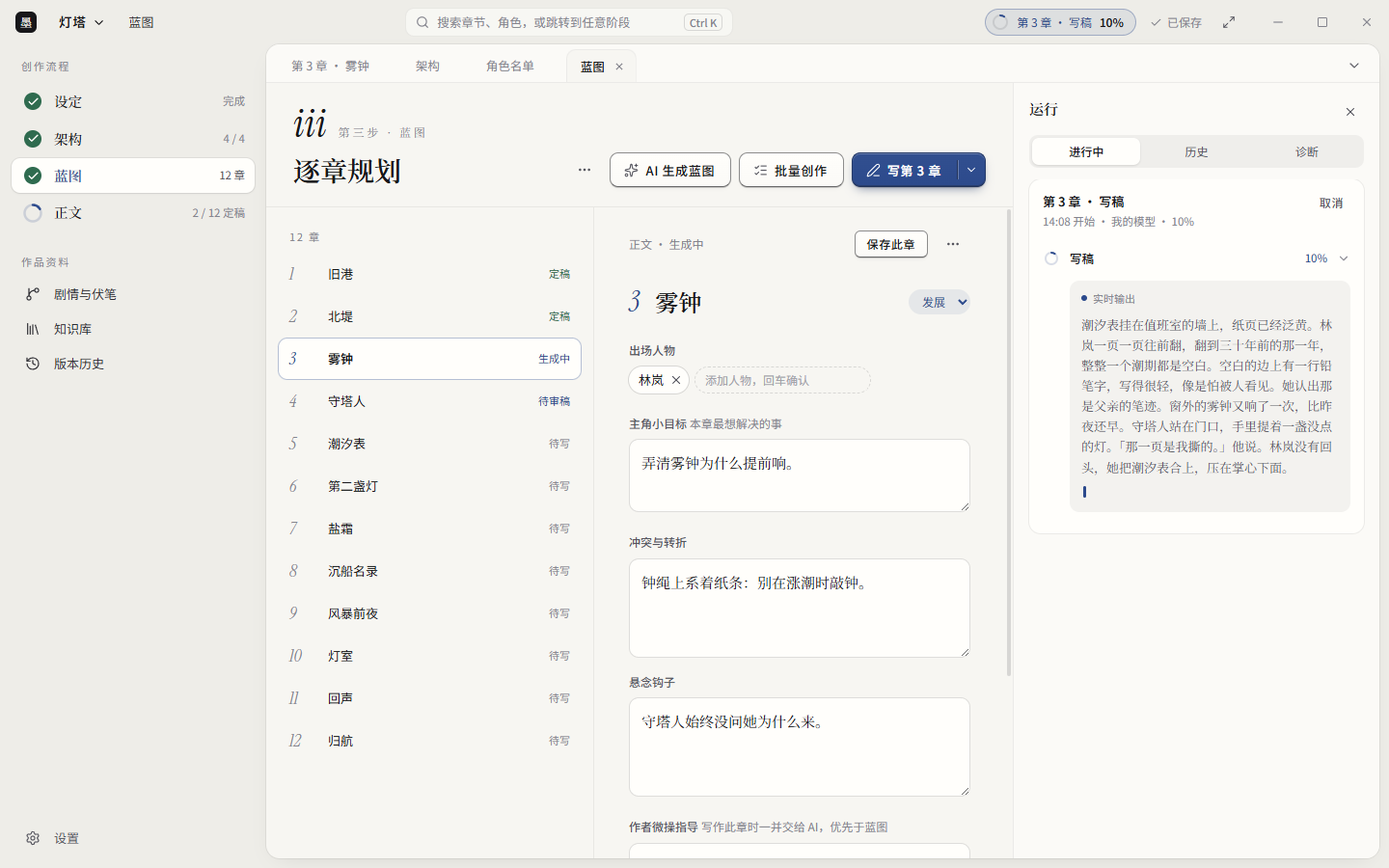The image size is (1389, 868).
Task: Click 批量创作 button
Action: coord(791,170)
